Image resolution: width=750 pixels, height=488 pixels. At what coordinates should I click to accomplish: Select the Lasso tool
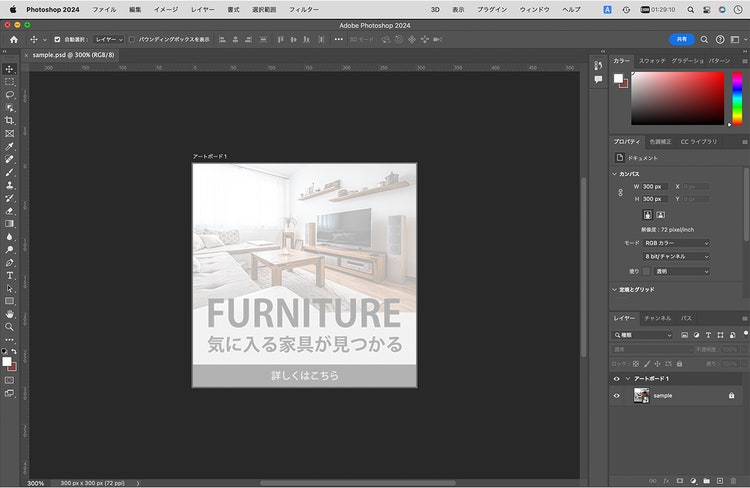click(x=9, y=95)
